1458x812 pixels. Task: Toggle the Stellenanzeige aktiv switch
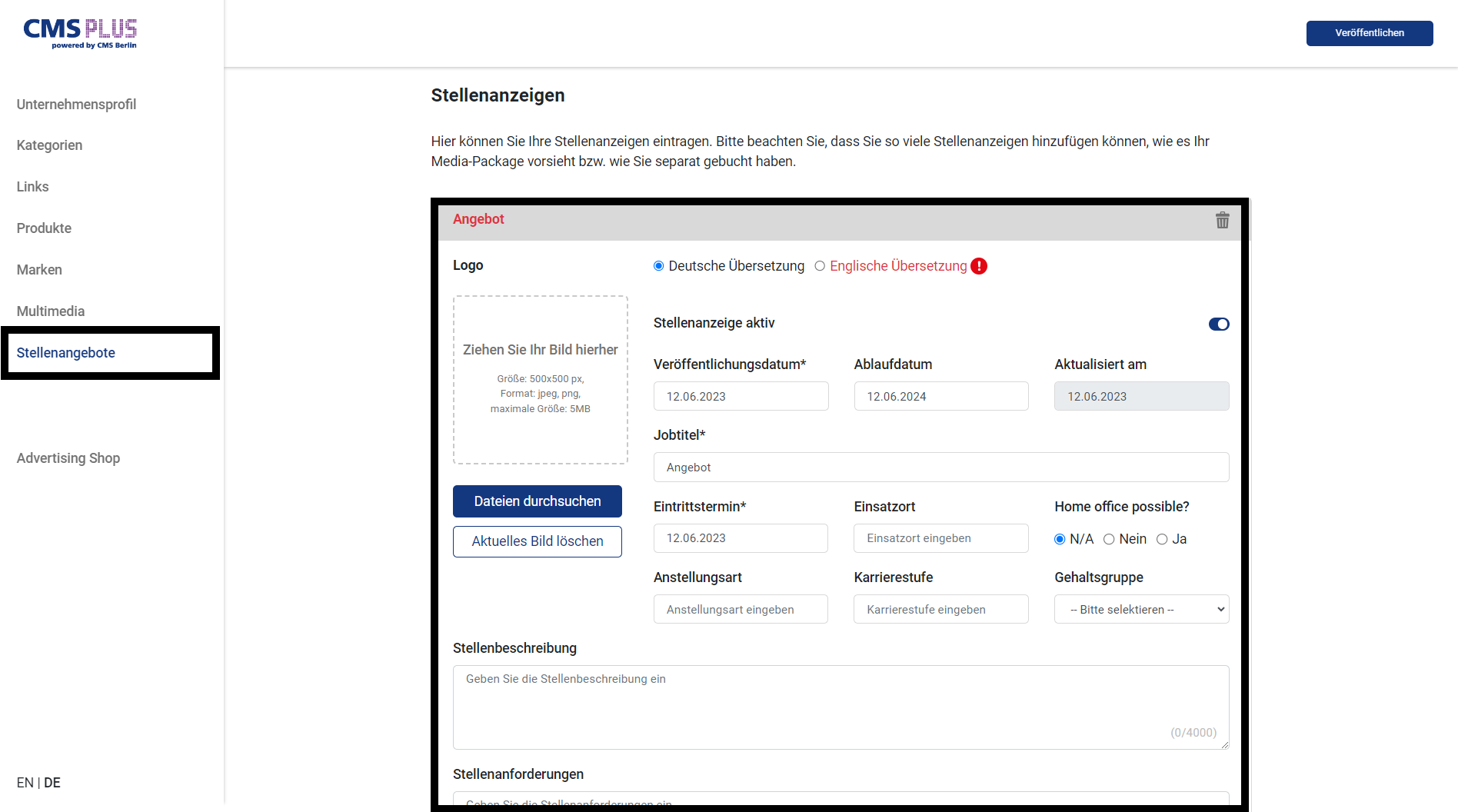click(1219, 324)
